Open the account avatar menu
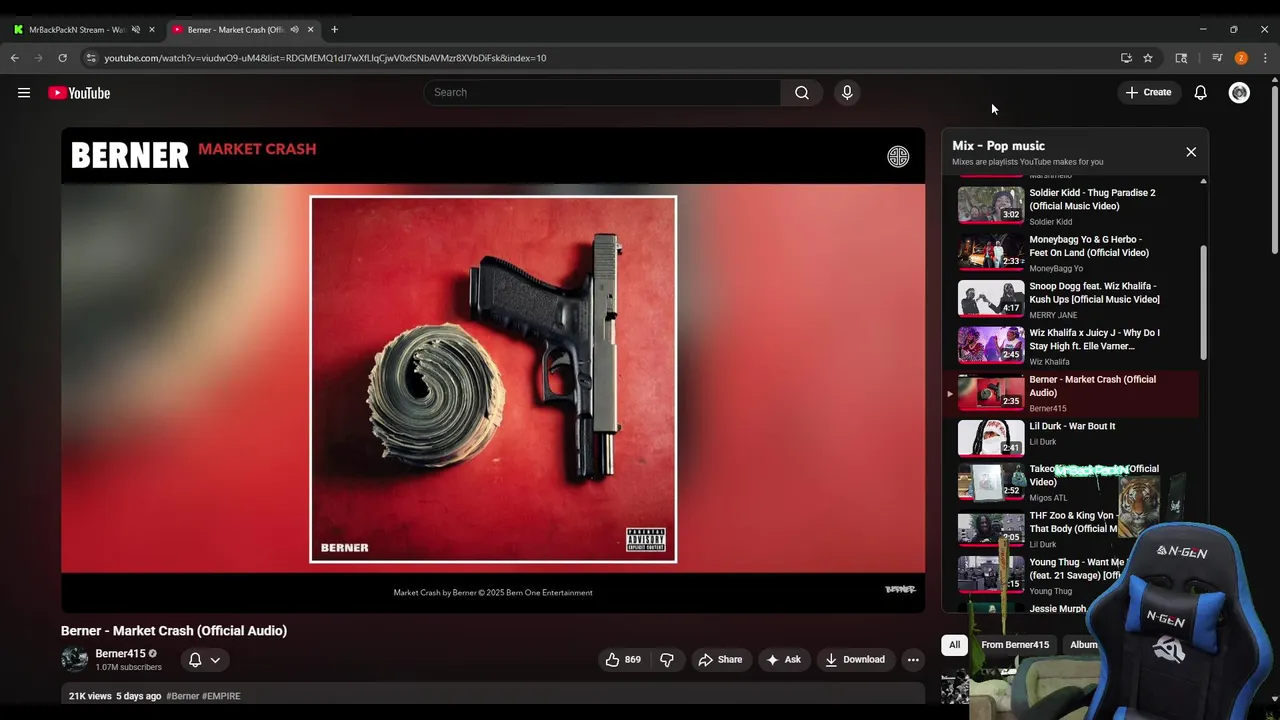Viewport: 1280px width, 720px height. tap(1239, 93)
